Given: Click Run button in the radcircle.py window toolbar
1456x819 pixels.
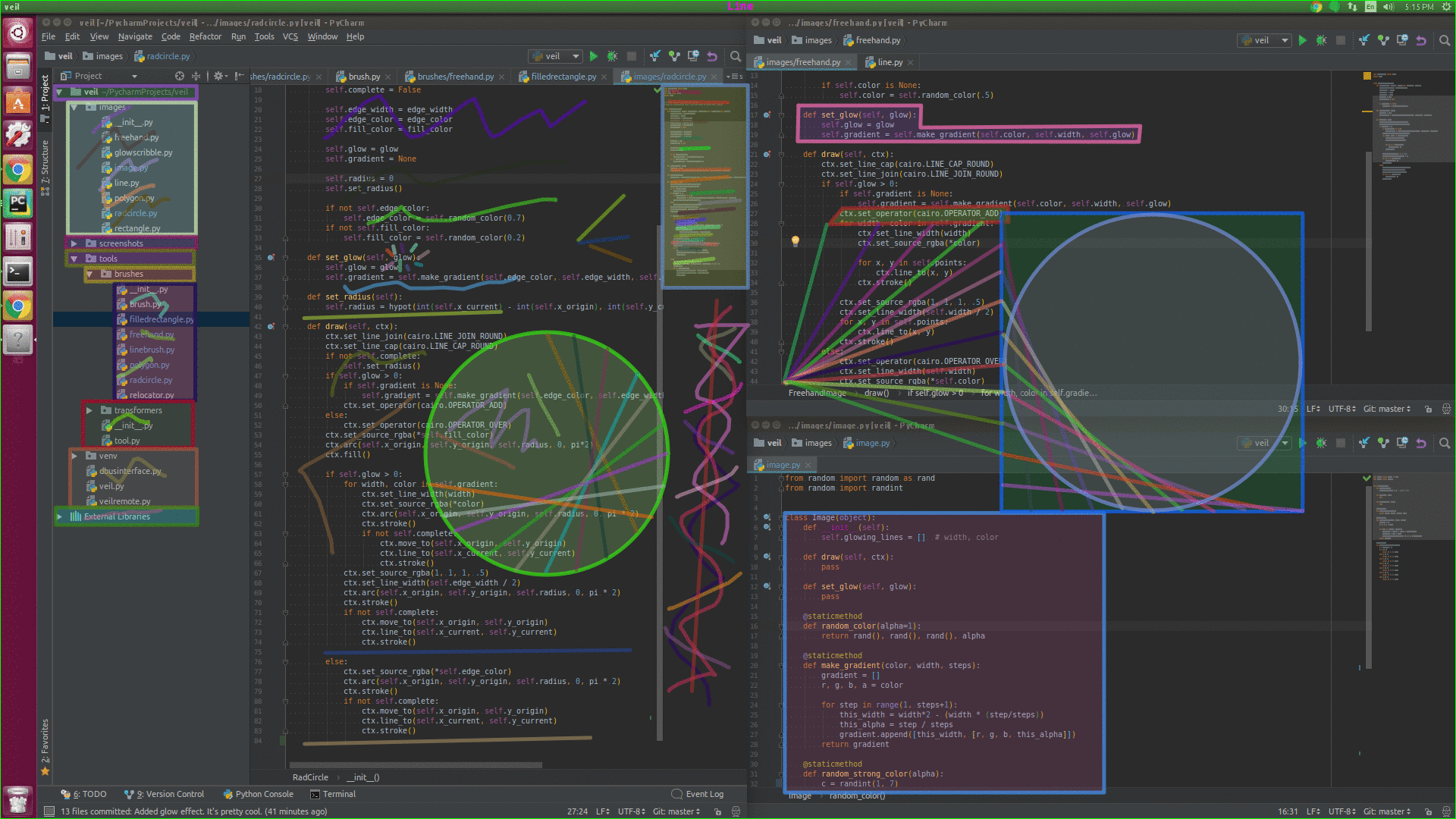Looking at the screenshot, I should (x=594, y=56).
